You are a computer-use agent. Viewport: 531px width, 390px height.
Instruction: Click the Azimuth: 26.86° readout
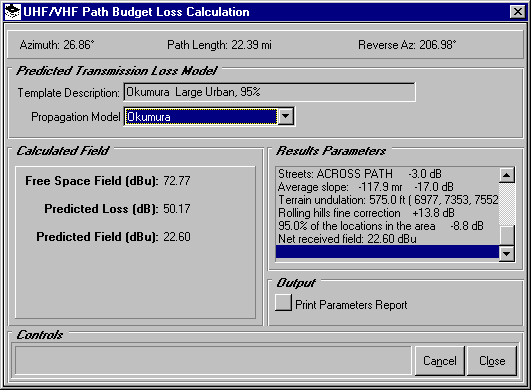tap(57, 45)
